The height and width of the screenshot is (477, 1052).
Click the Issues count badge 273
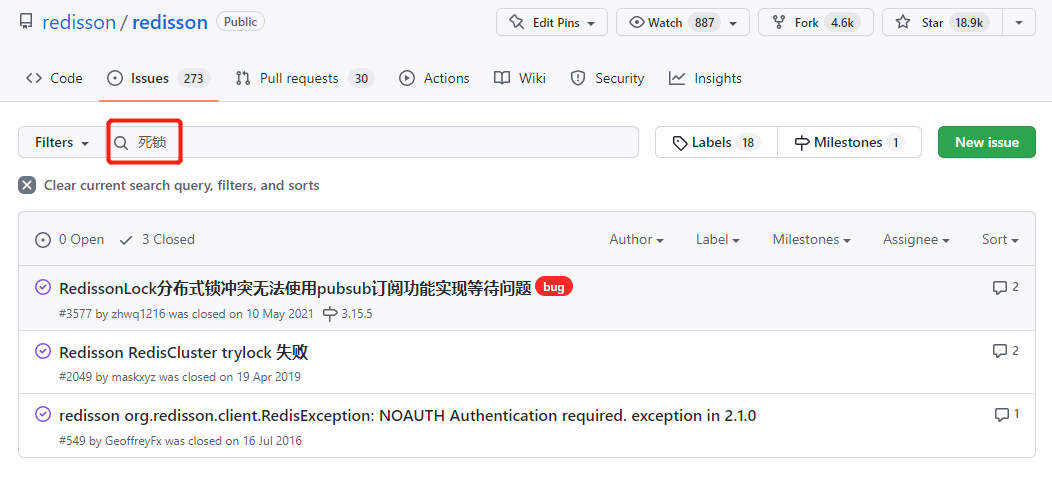[x=194, y=78]
